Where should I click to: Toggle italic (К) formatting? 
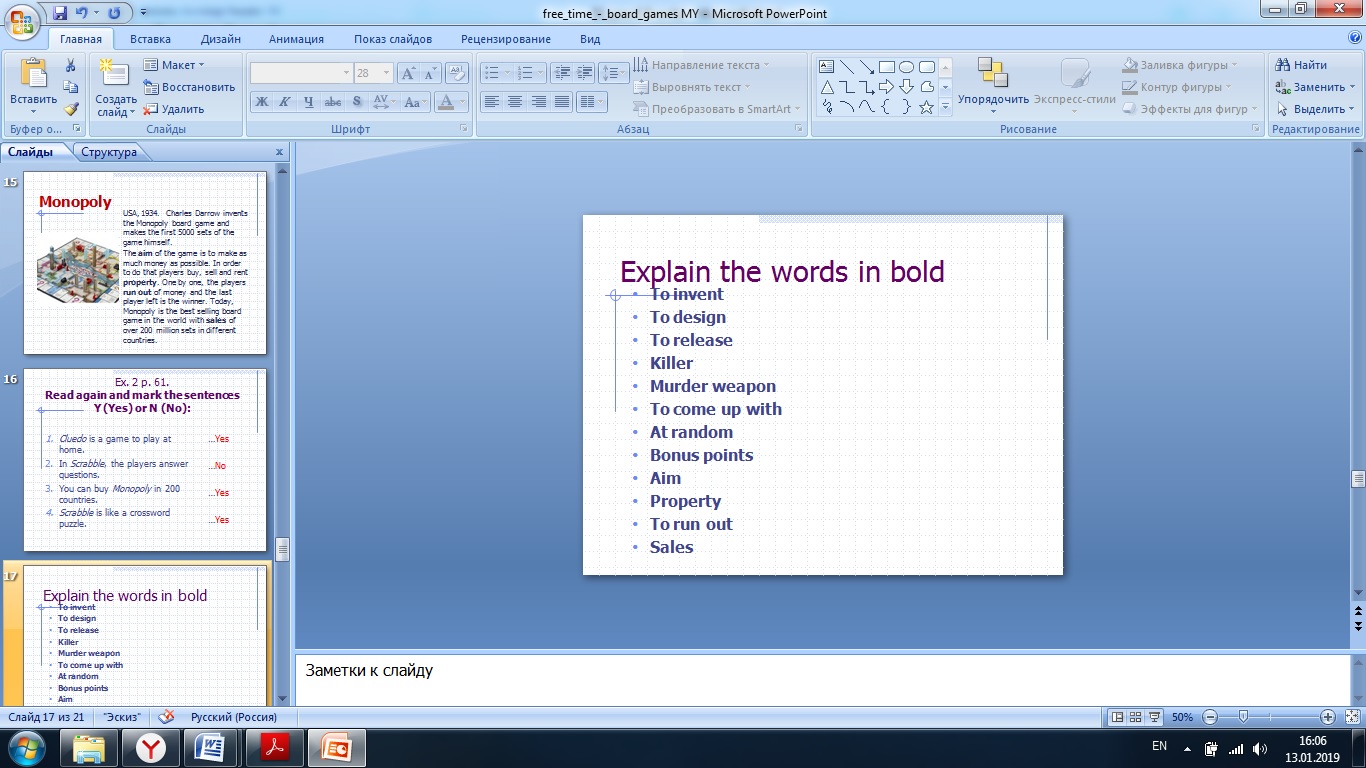click(285, 102)
